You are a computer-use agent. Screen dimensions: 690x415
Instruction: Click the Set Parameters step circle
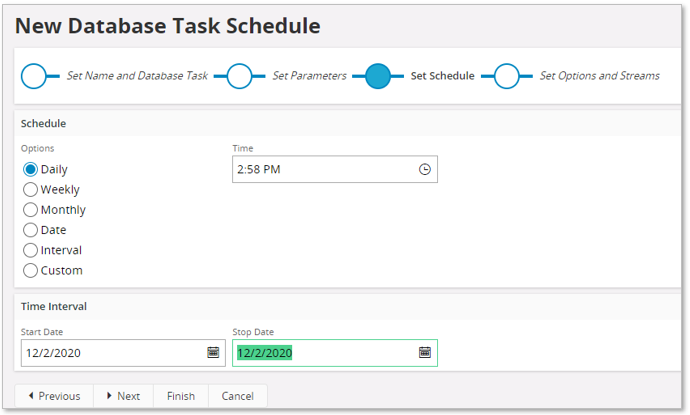tap(239, 76)
